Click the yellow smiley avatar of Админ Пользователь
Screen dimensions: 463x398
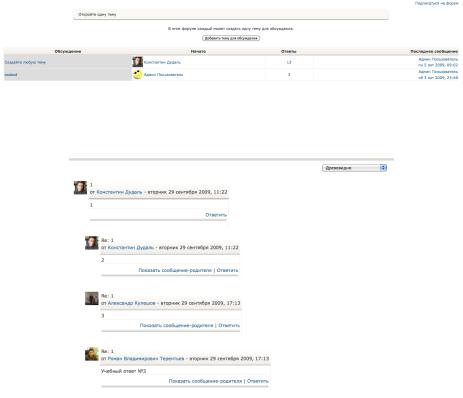[137, 74]
